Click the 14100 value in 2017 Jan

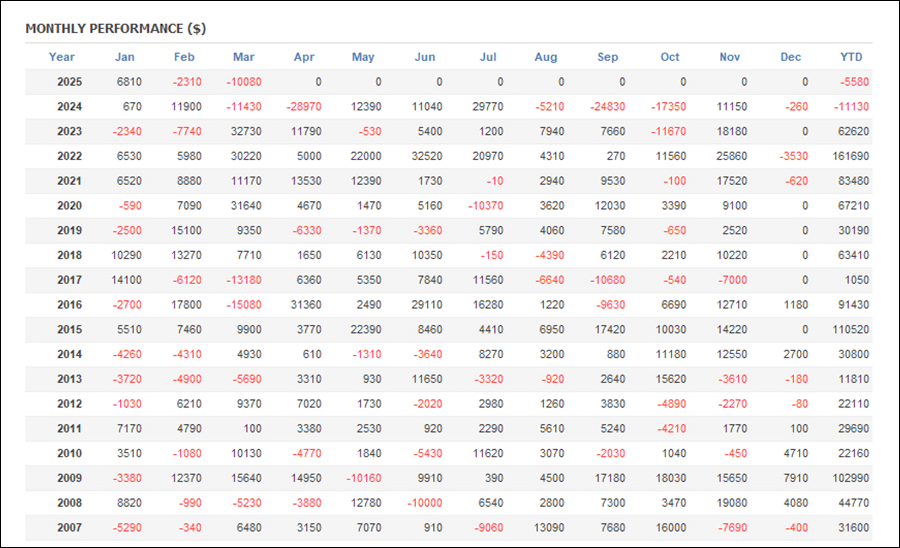click(x=126, y=279)
